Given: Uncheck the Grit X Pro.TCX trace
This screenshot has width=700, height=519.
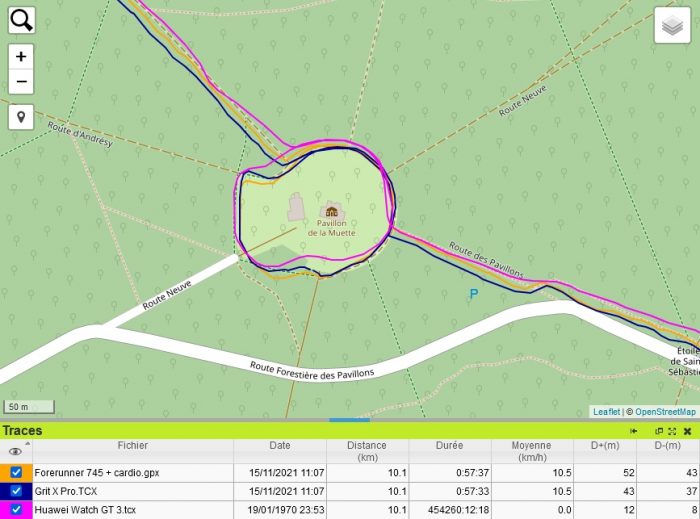Looking at the screenshot, I should point(16,491).
